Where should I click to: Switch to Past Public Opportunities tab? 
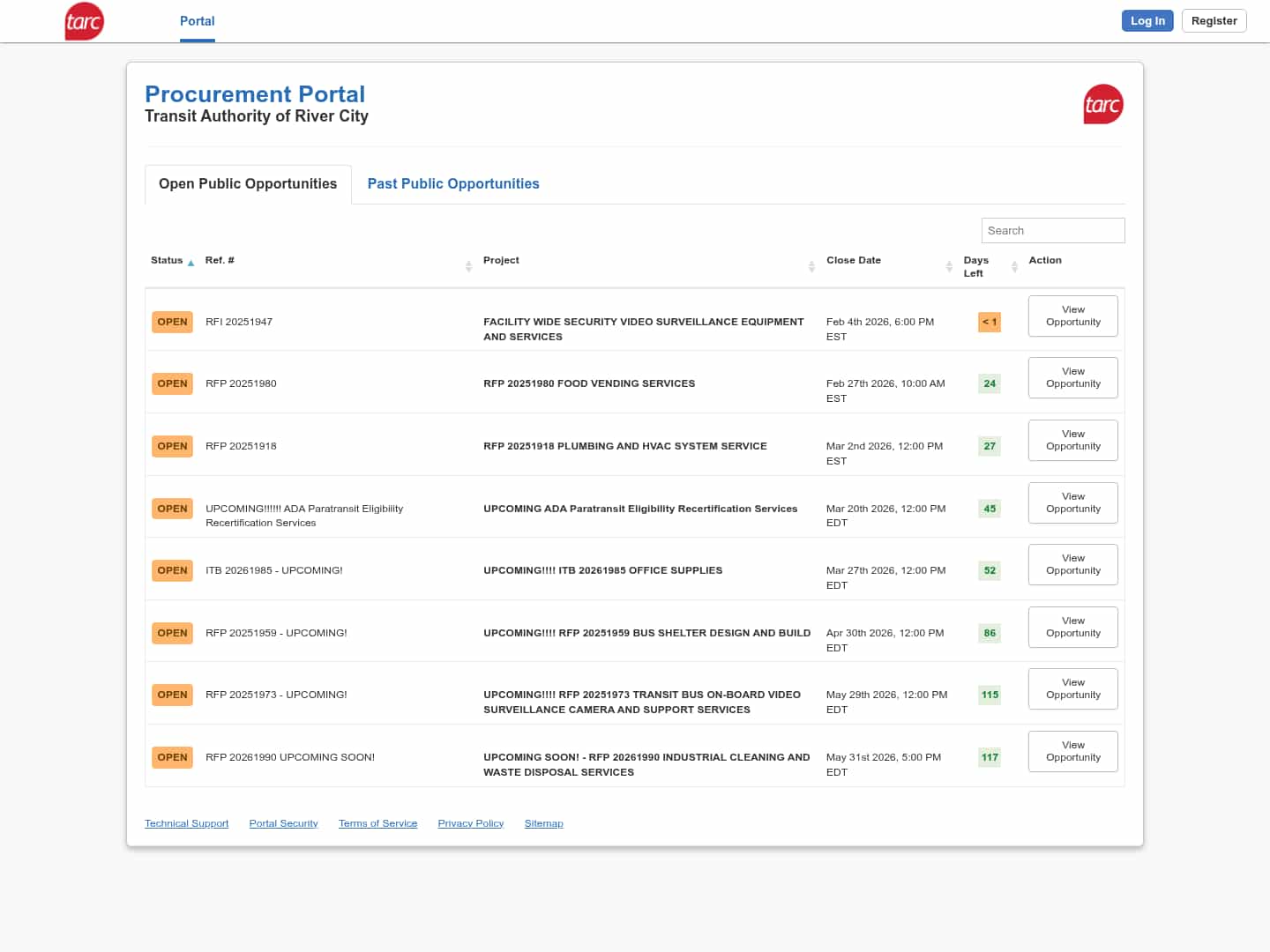452,184
